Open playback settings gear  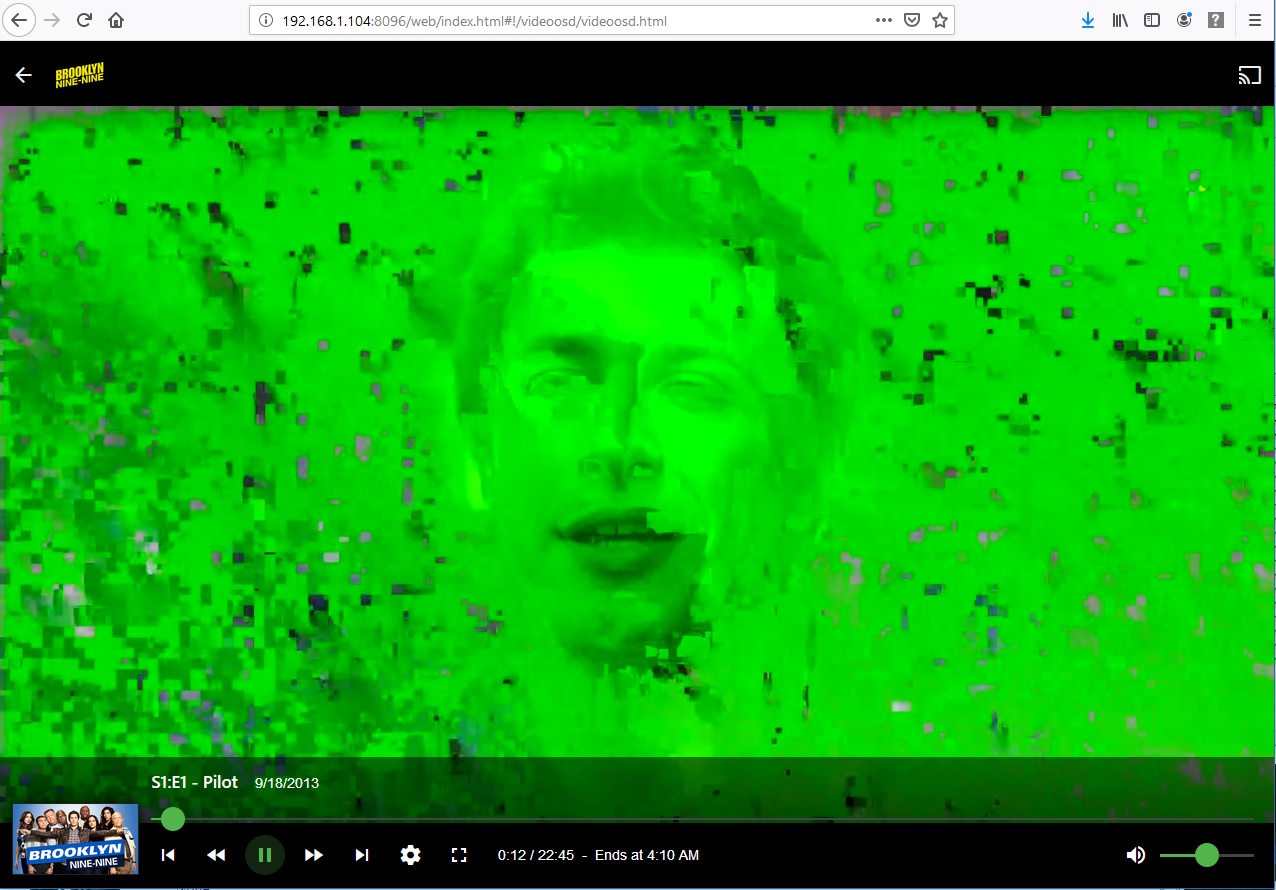click(410, 855)
